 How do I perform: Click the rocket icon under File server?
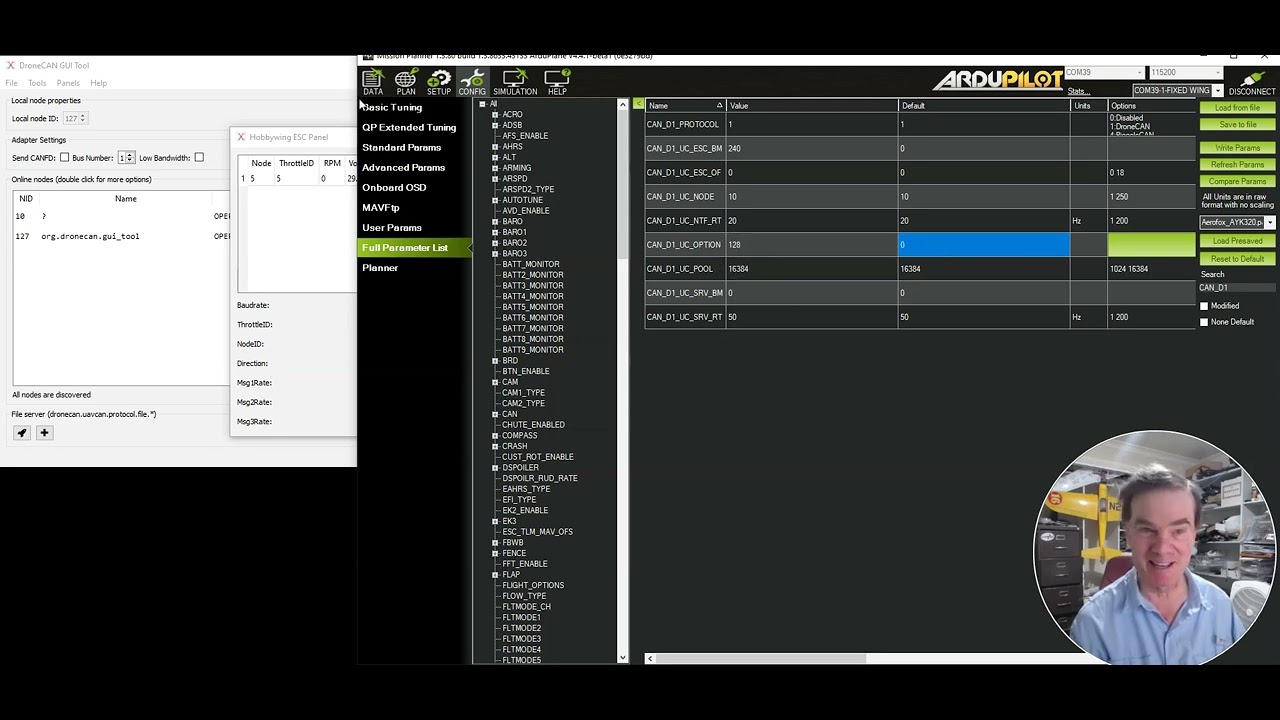tap(22, 433)
